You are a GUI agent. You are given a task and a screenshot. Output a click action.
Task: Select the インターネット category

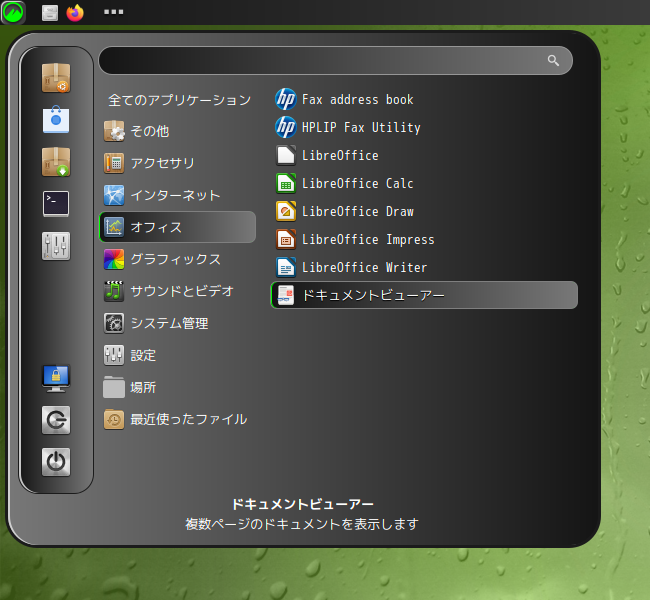click(x=178, y=195)
